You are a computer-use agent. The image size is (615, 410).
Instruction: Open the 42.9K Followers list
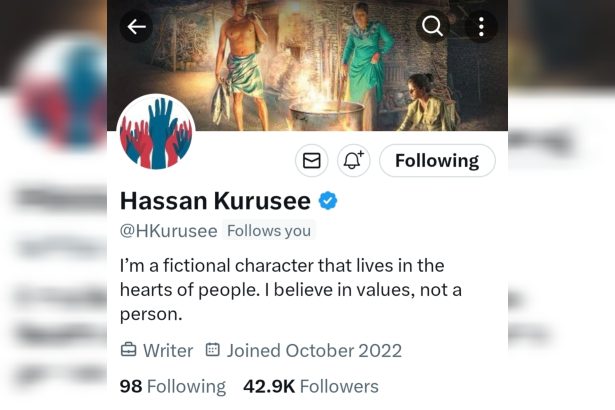tap(311, 386)
